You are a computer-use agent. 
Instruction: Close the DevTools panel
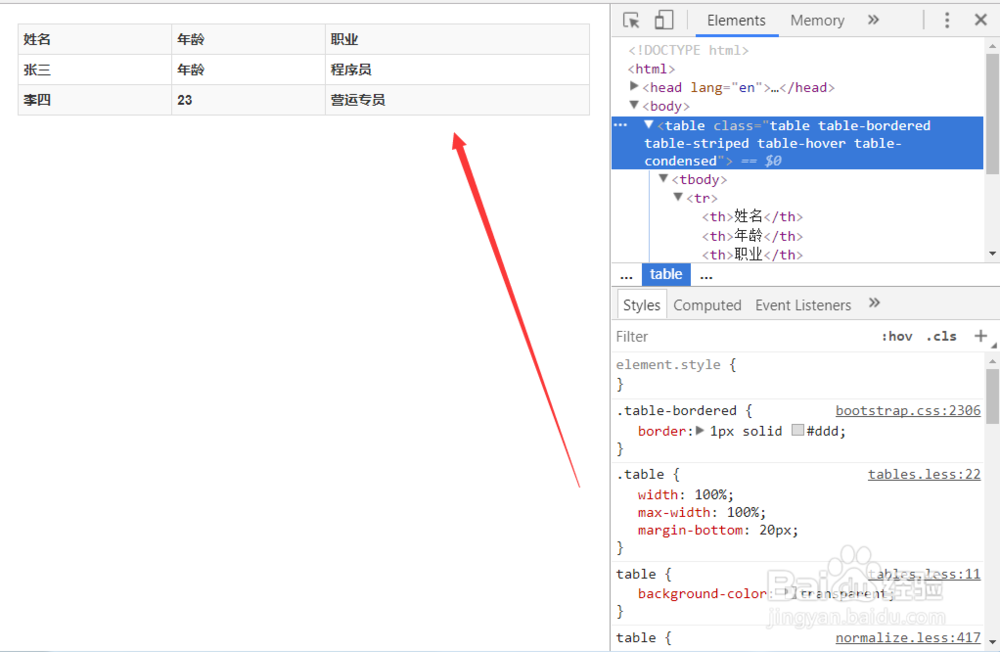[x=981, y=20]
